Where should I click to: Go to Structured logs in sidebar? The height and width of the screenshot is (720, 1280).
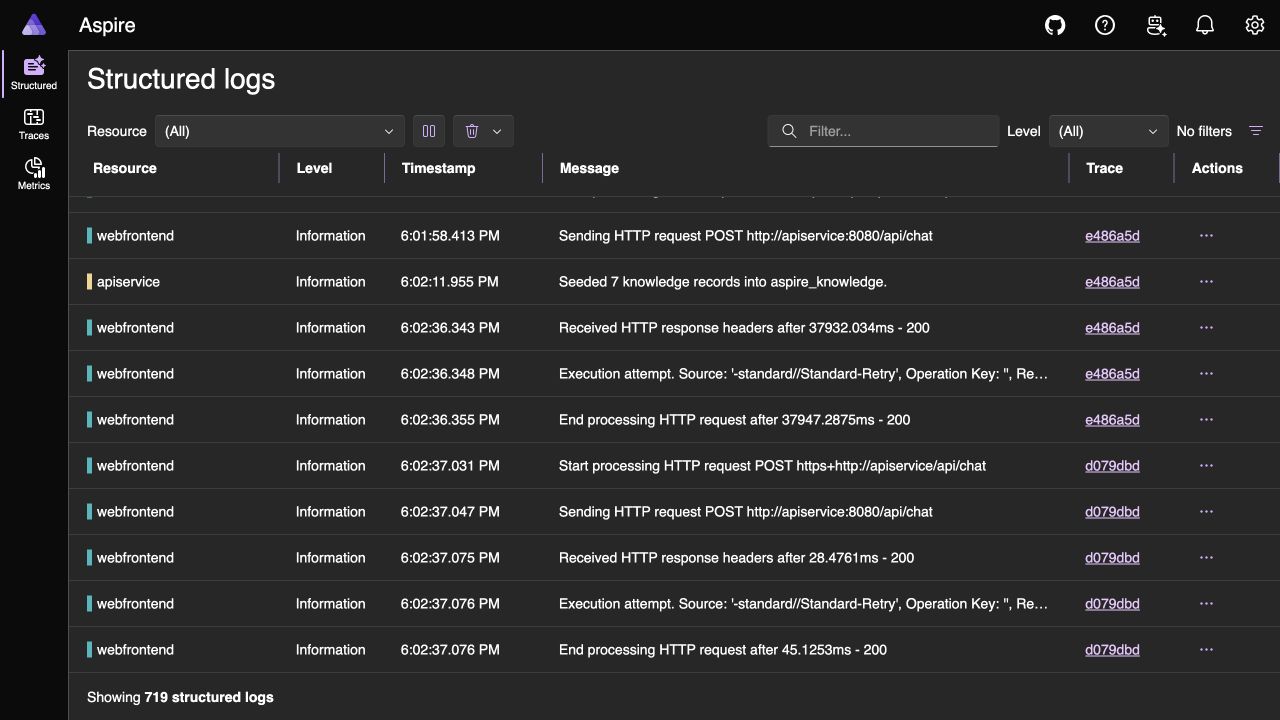point(34,74)
